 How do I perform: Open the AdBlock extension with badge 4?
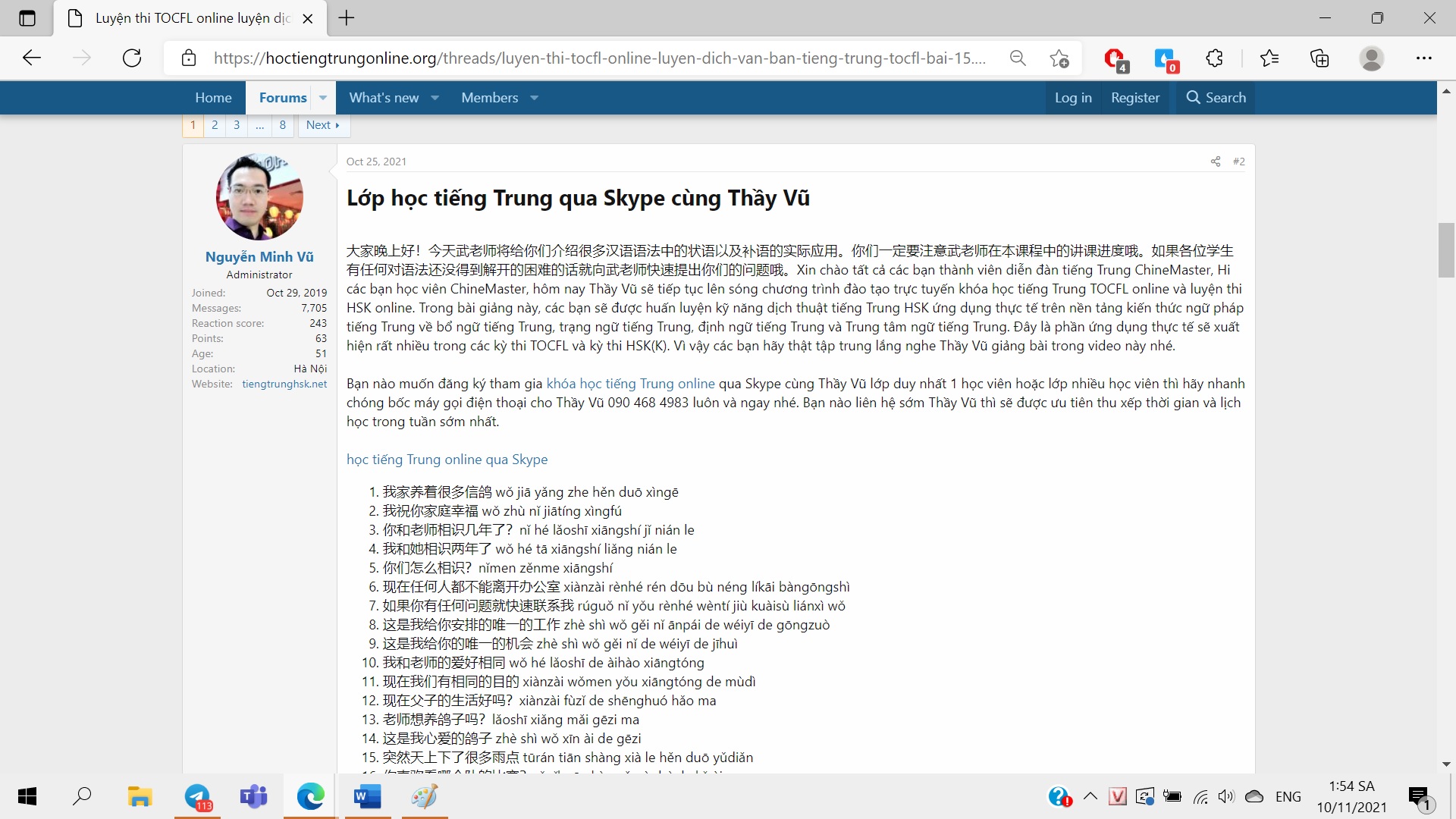point(1115,58)
